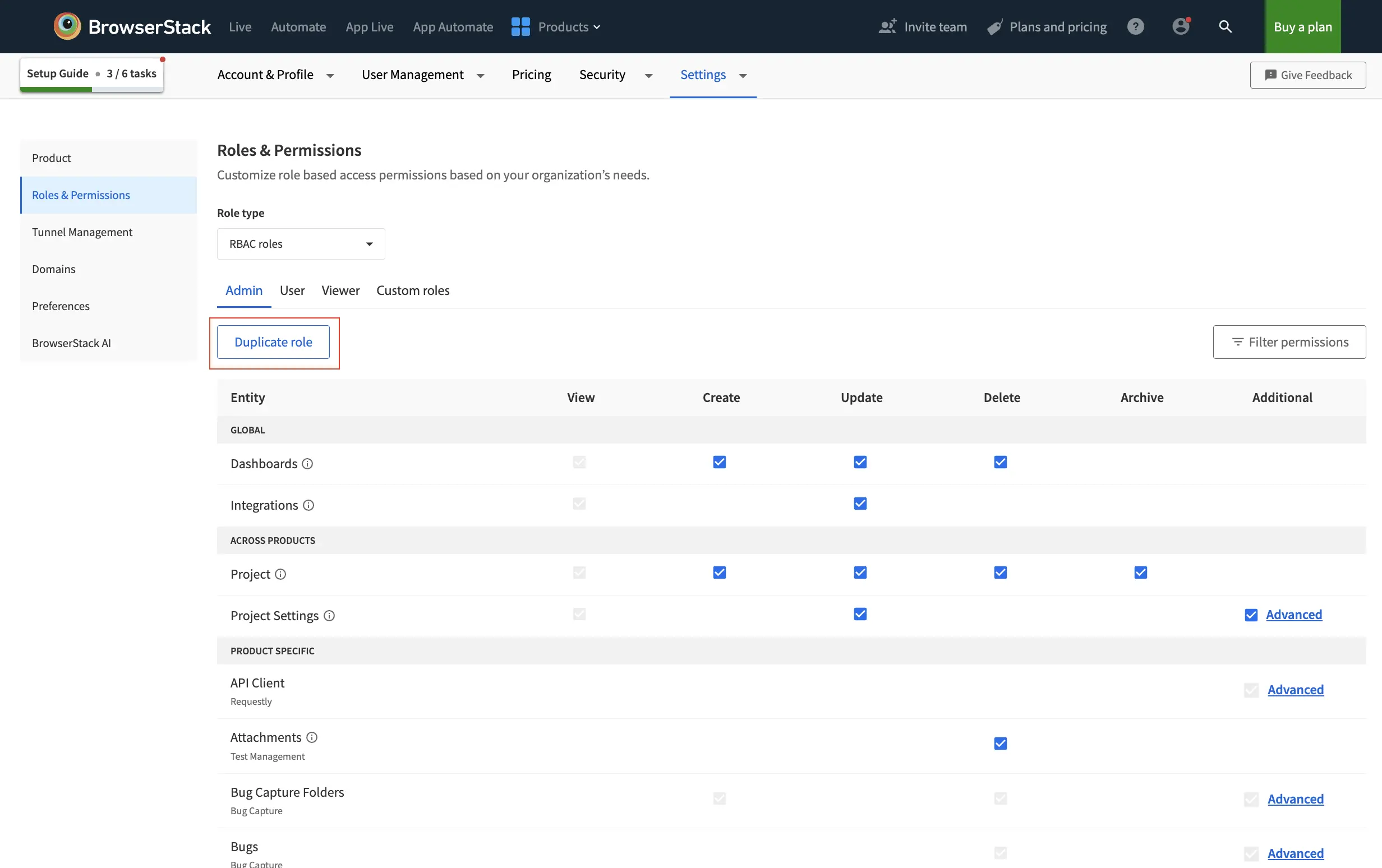Select the Viewer tab
Screen dimensions: 1382x868
click(x=340, y=290)
